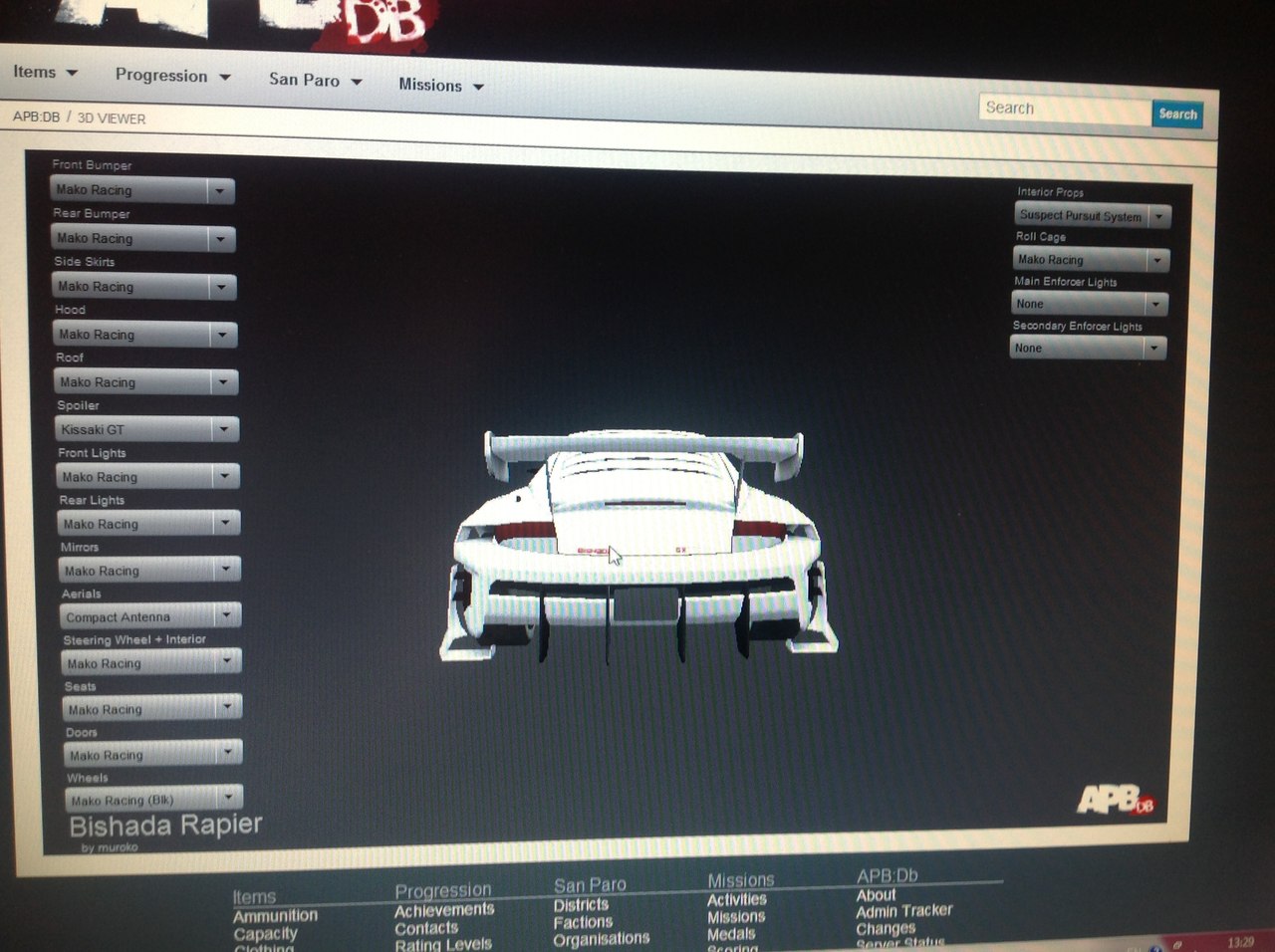Open the Roll Cage dropdown
This screenshot has height=952, width=1275.
[x=1091, y=260]
